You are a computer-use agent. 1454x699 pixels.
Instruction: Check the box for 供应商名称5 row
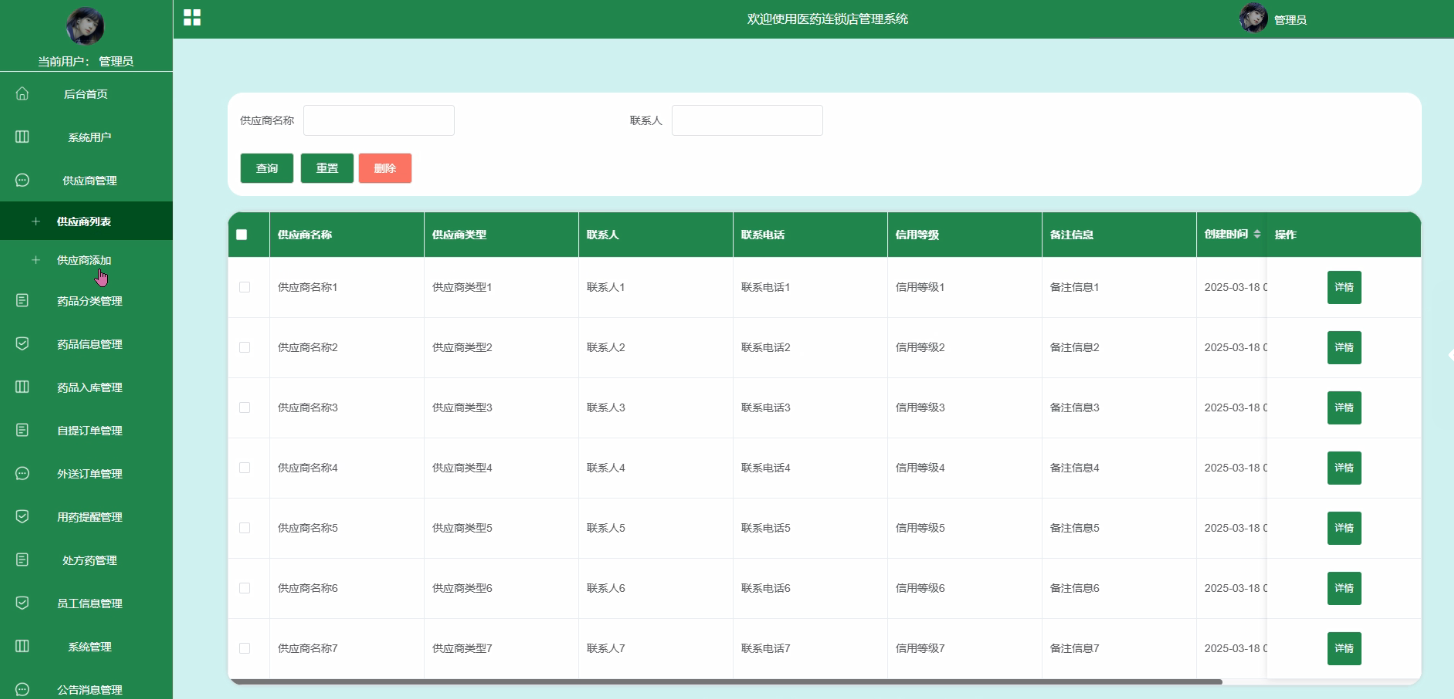coord(244,527)
